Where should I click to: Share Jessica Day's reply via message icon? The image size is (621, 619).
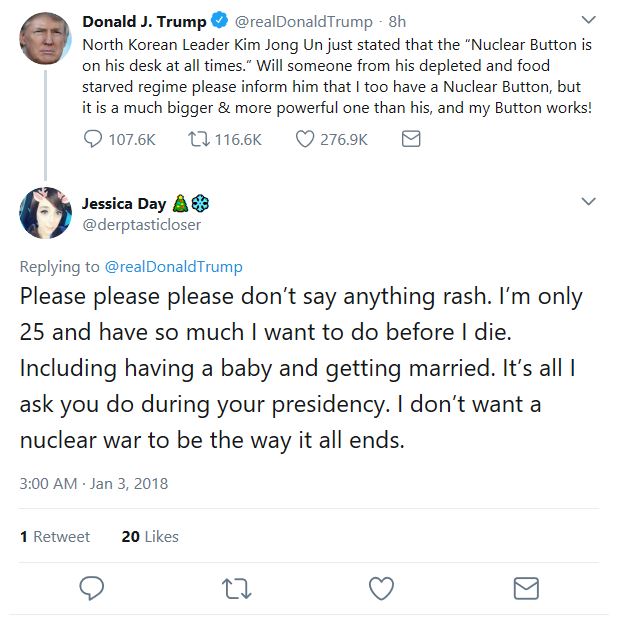pos(526,588)
